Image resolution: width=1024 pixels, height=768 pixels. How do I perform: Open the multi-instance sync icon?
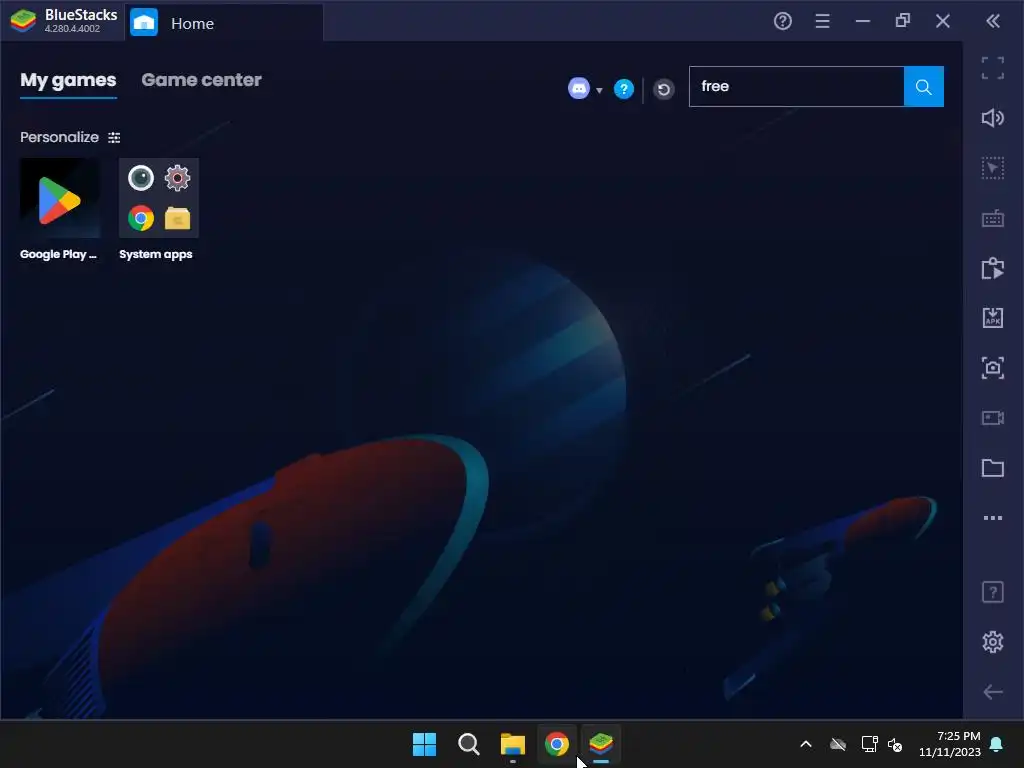(993, 268)
